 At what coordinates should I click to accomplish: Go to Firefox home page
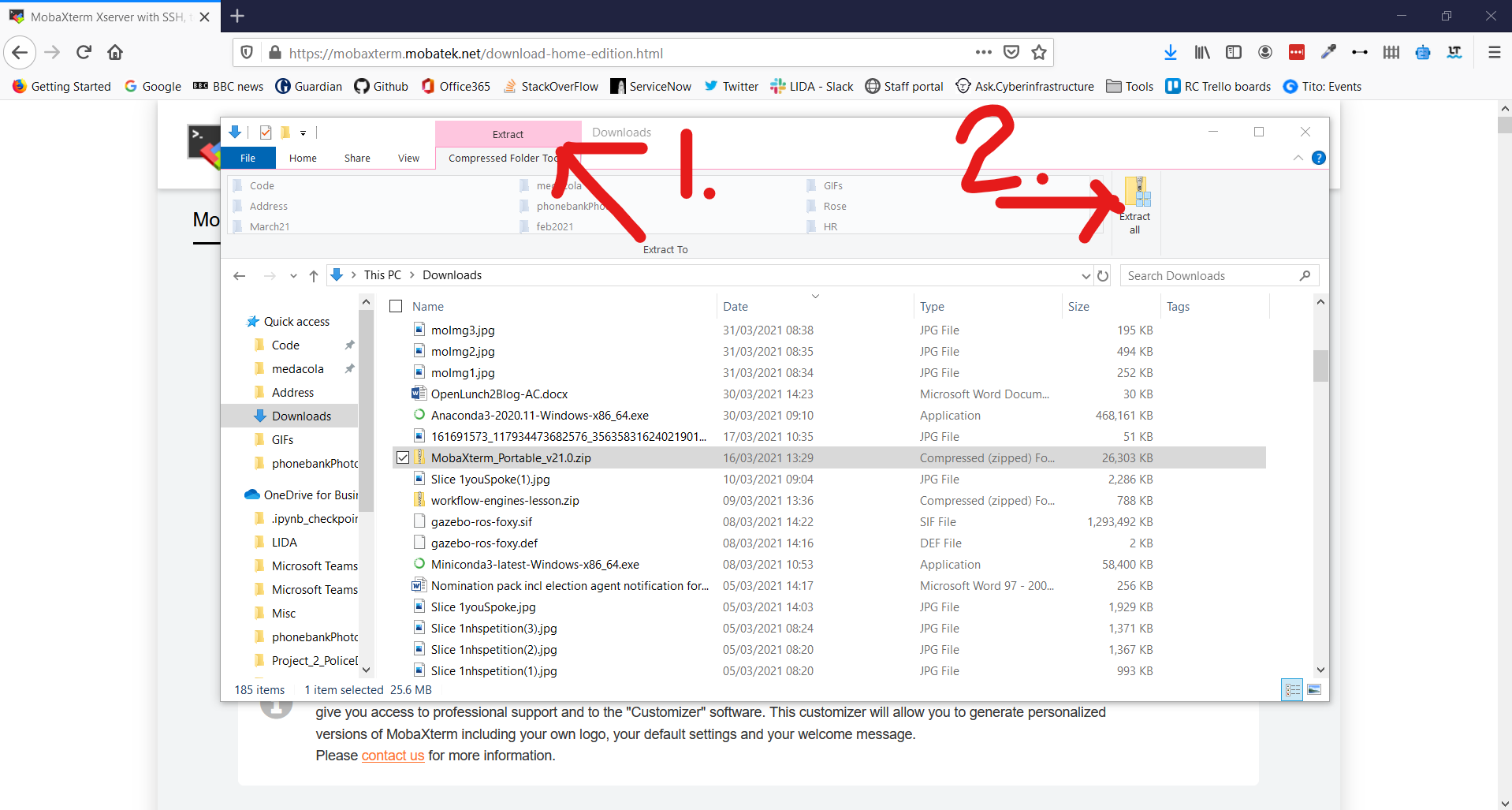[x=115, y=53]
